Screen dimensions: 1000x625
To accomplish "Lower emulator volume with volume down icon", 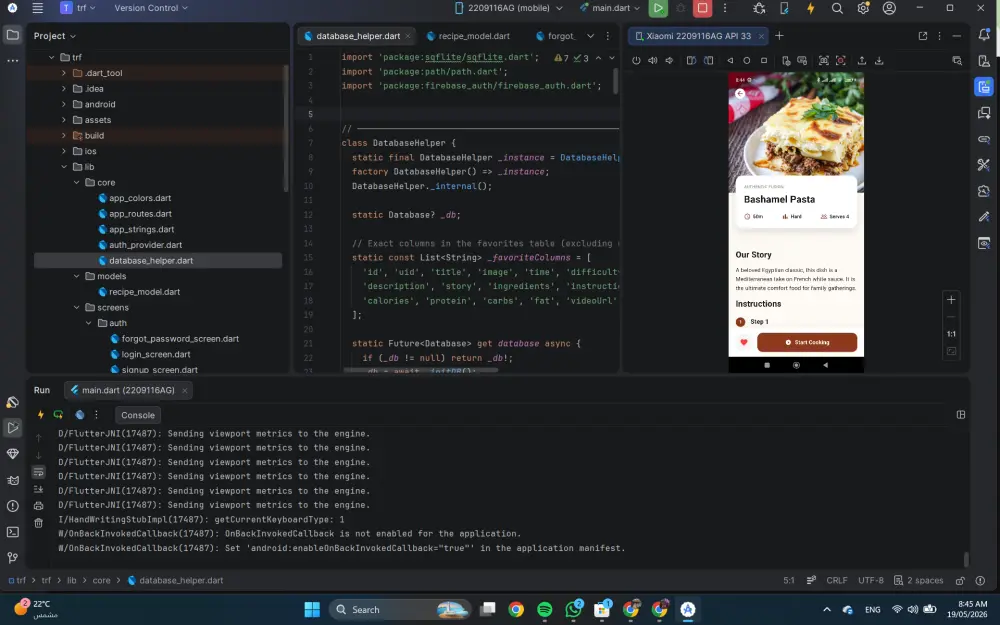I will (x=669, y=61).
